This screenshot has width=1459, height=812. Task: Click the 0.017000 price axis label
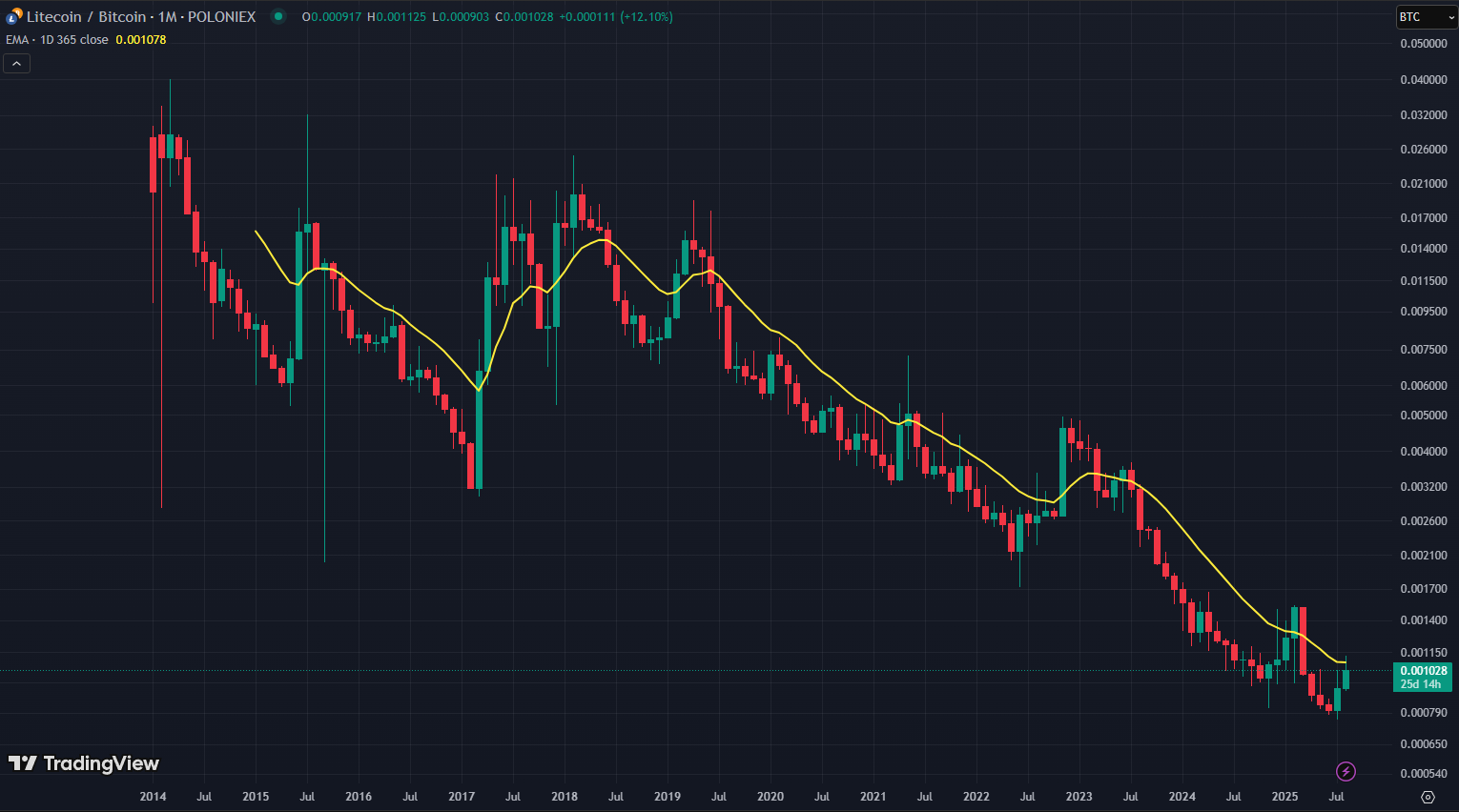click(1424, 218)
